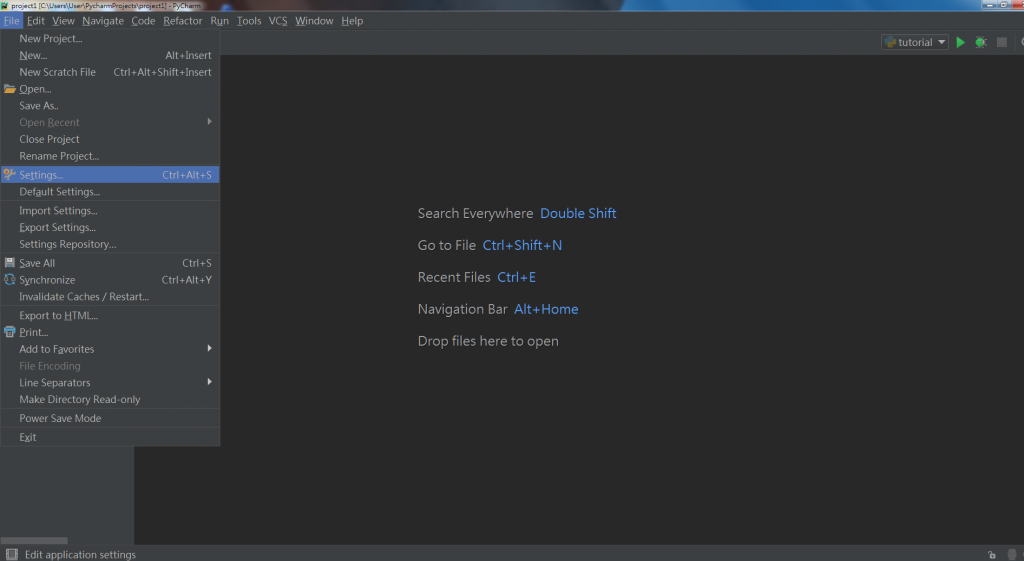Screen dimensions: 1024x561
Task: Click the floppy disk icon beside Save All
Action: tap(10, 263)
